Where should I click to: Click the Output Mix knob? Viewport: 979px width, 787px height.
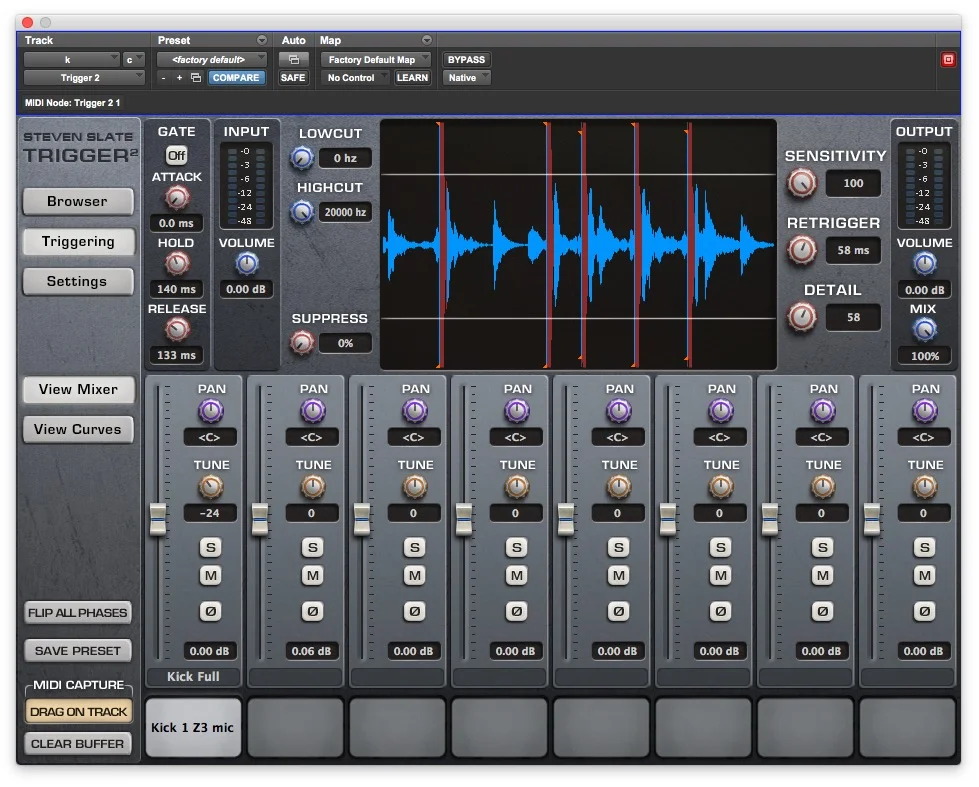click(925, 330)
